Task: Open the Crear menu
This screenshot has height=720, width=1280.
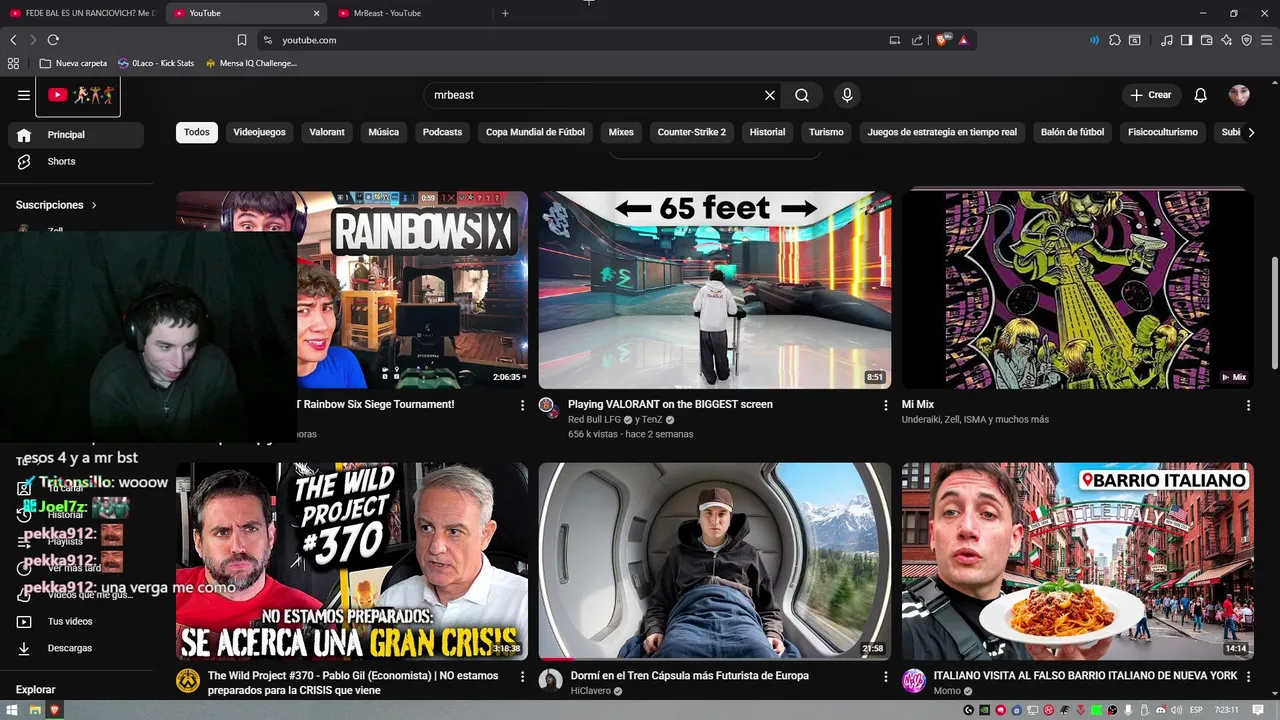Action: pos(1151,95)
